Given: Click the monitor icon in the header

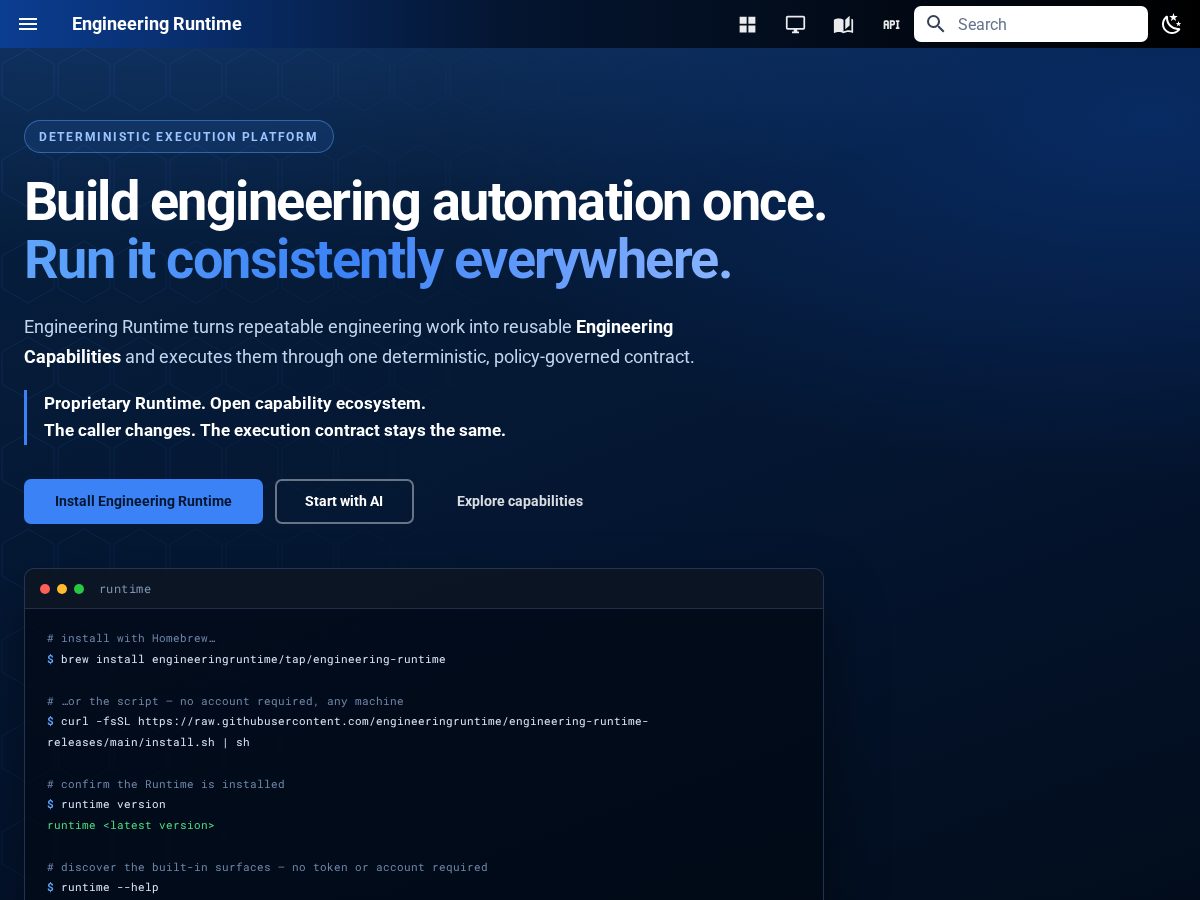Looking at the screenshot, I should [795, 24].
